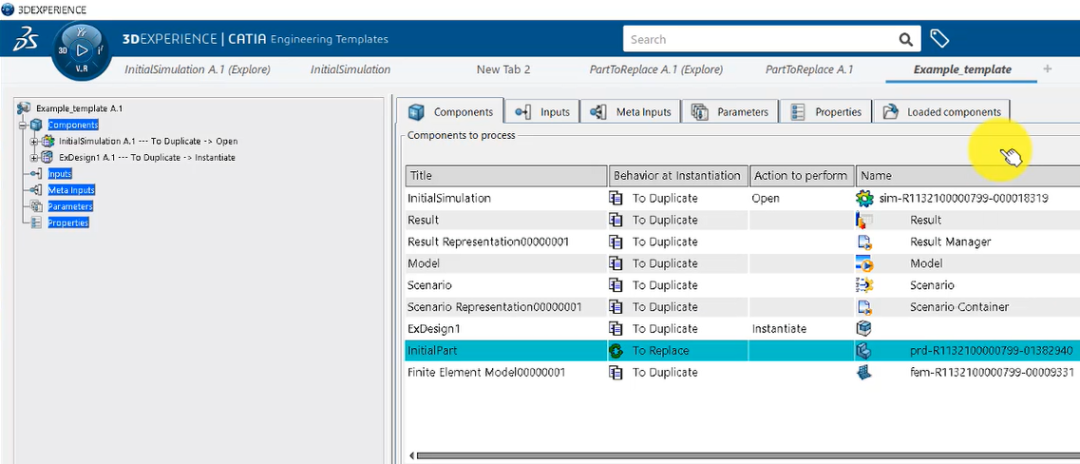Click the tag icon beside search
The height and width of the screenshot is (464, 1080).
[939, 39]
